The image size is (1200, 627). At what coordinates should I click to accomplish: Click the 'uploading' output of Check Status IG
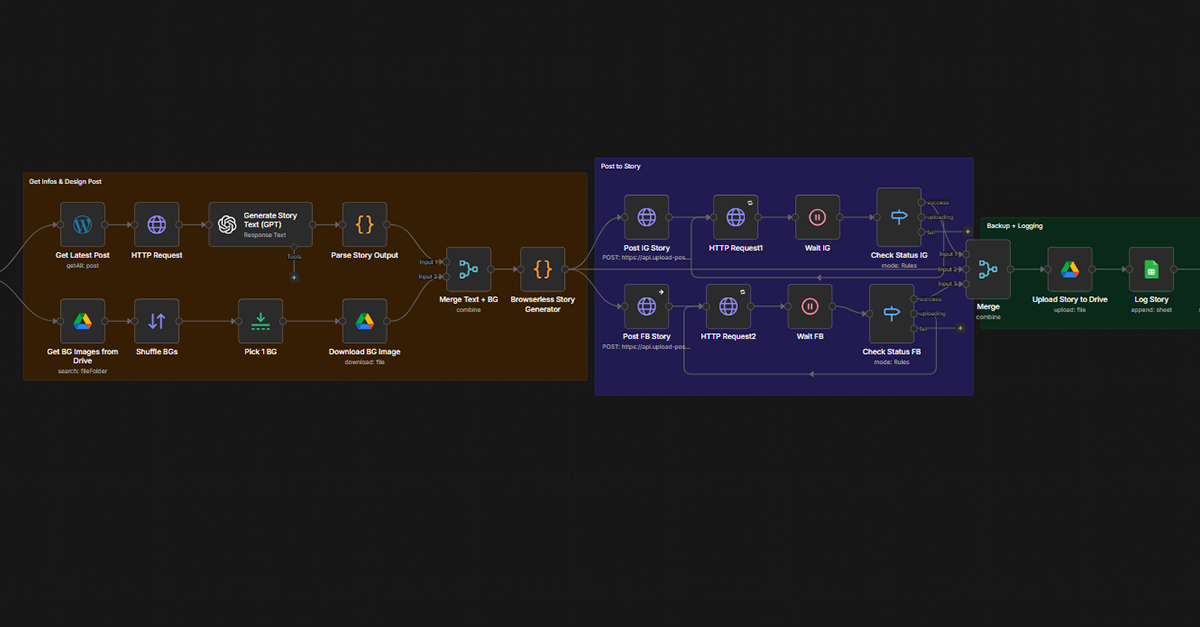click(941, 217)
